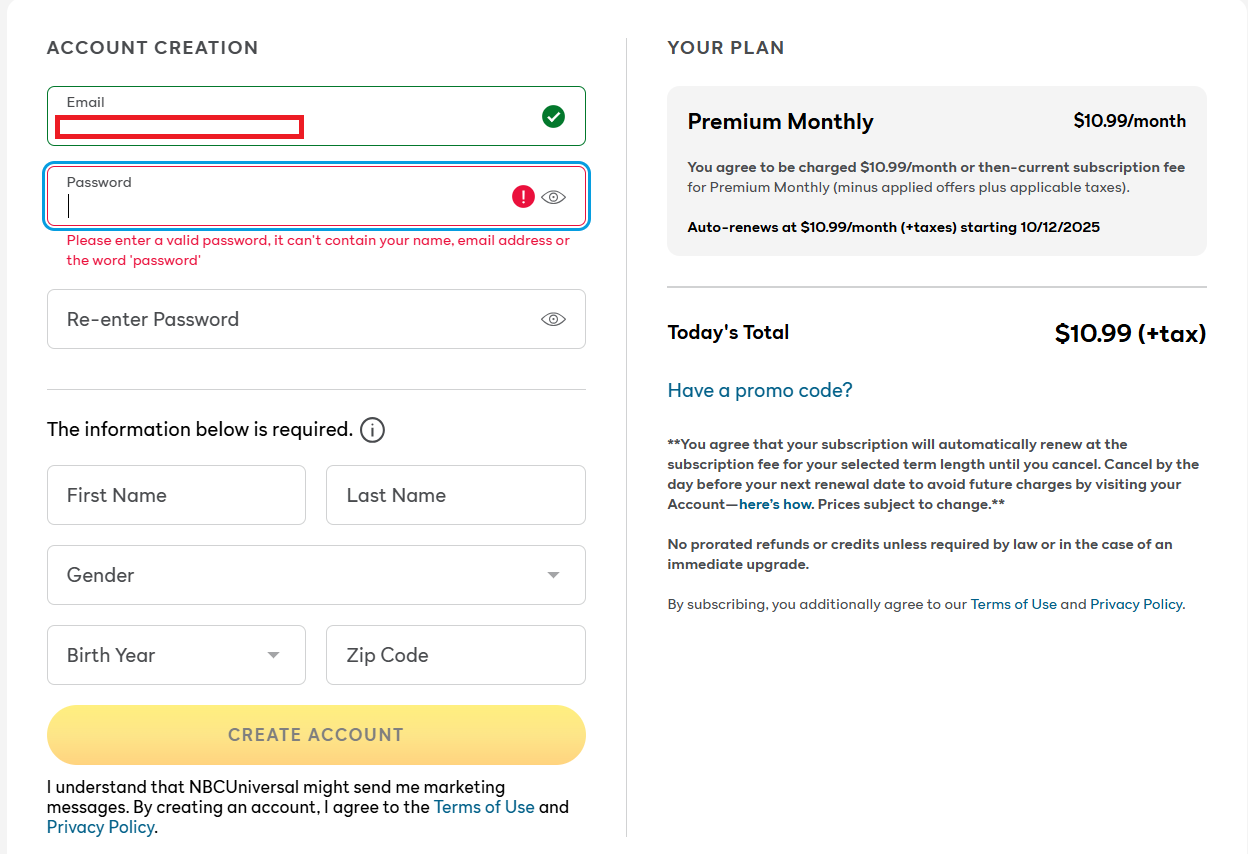Click the green email validation checkmark
This screenshot has width=1248, height=854.
tap(553, 117)
